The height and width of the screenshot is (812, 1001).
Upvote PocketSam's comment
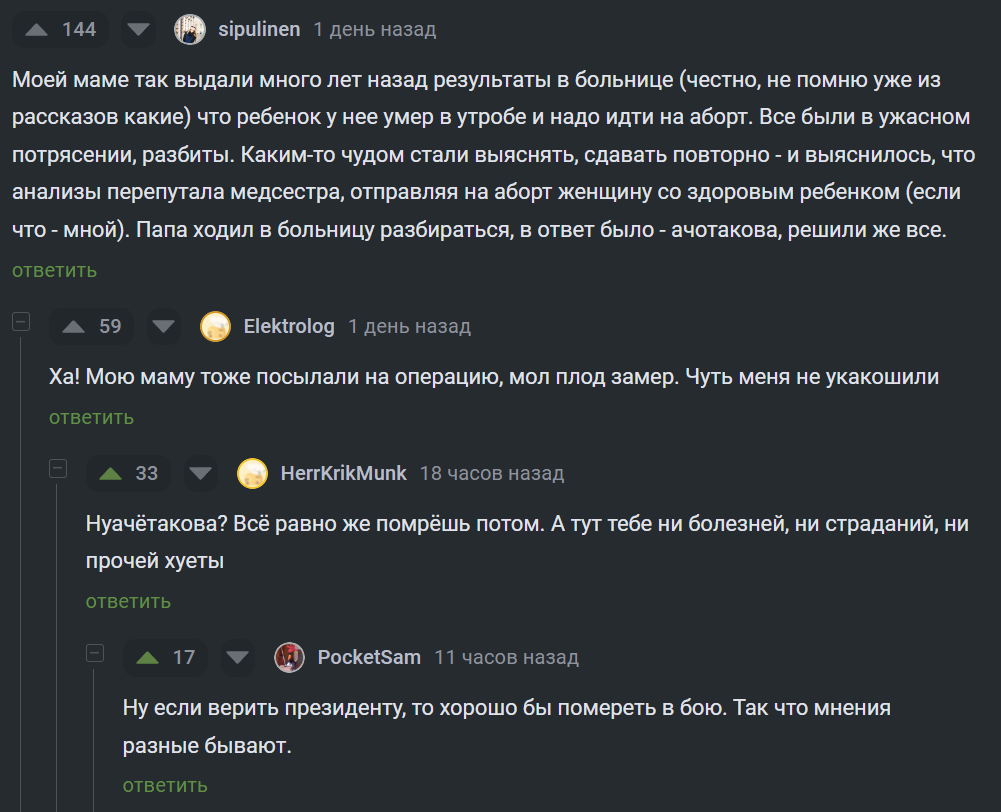[x=147, y=657]
